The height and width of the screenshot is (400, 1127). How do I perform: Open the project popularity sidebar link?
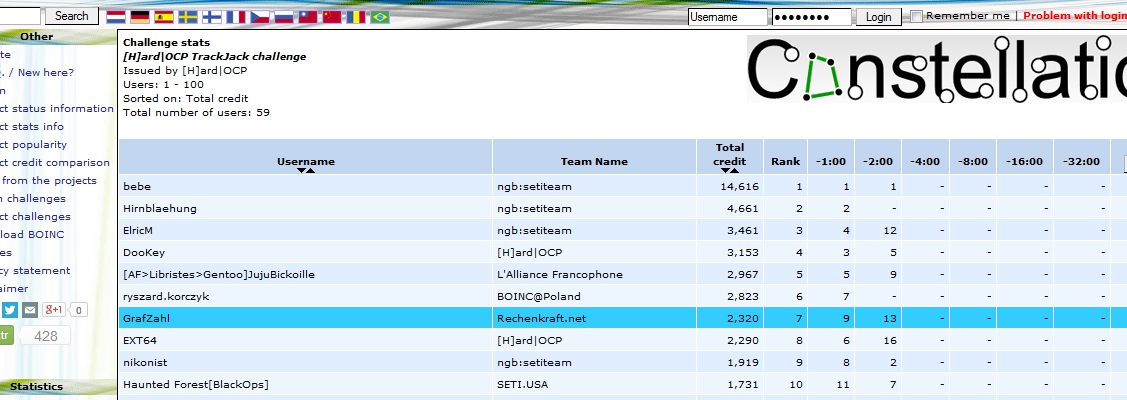tap(34, 144)
